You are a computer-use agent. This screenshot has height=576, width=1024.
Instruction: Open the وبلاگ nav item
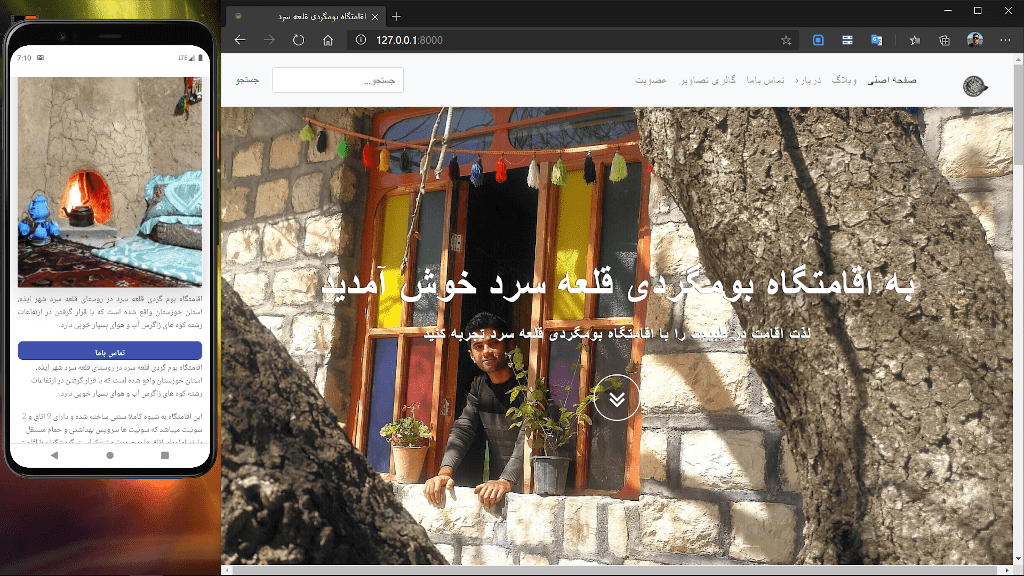[x=845, y=80]
